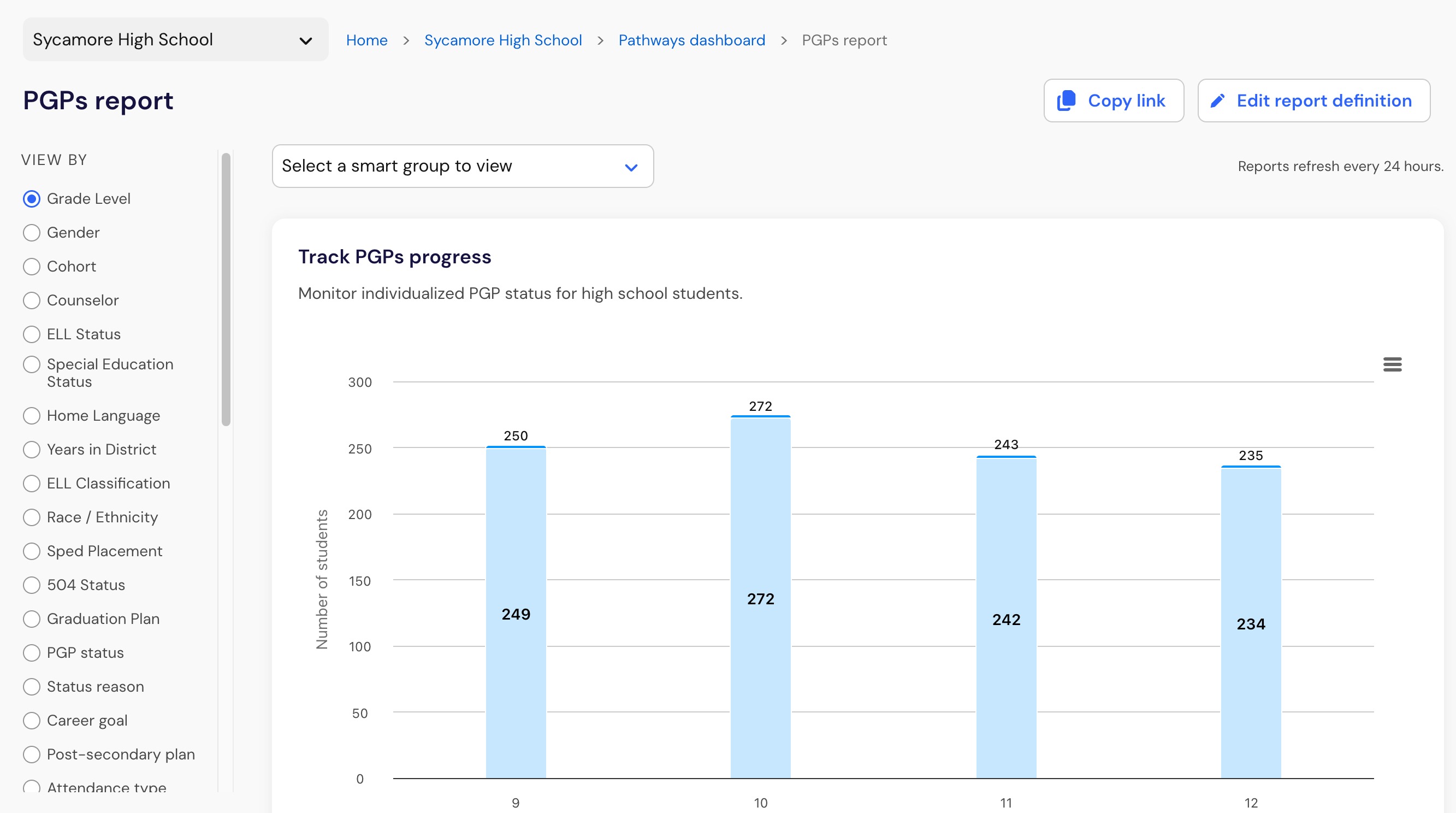Select Status reason radio button
Screen dimensions: 1456x813
(x=32, y=687)
